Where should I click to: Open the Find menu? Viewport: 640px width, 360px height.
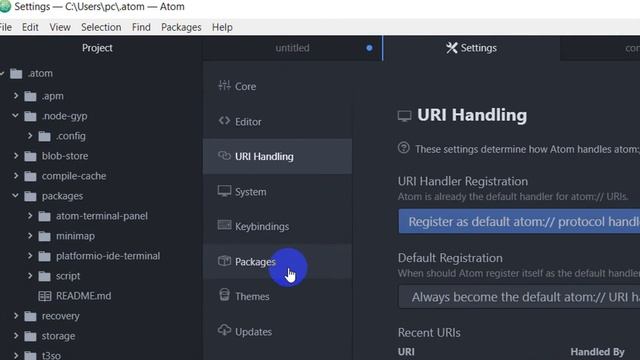click(x=141, y=27)
